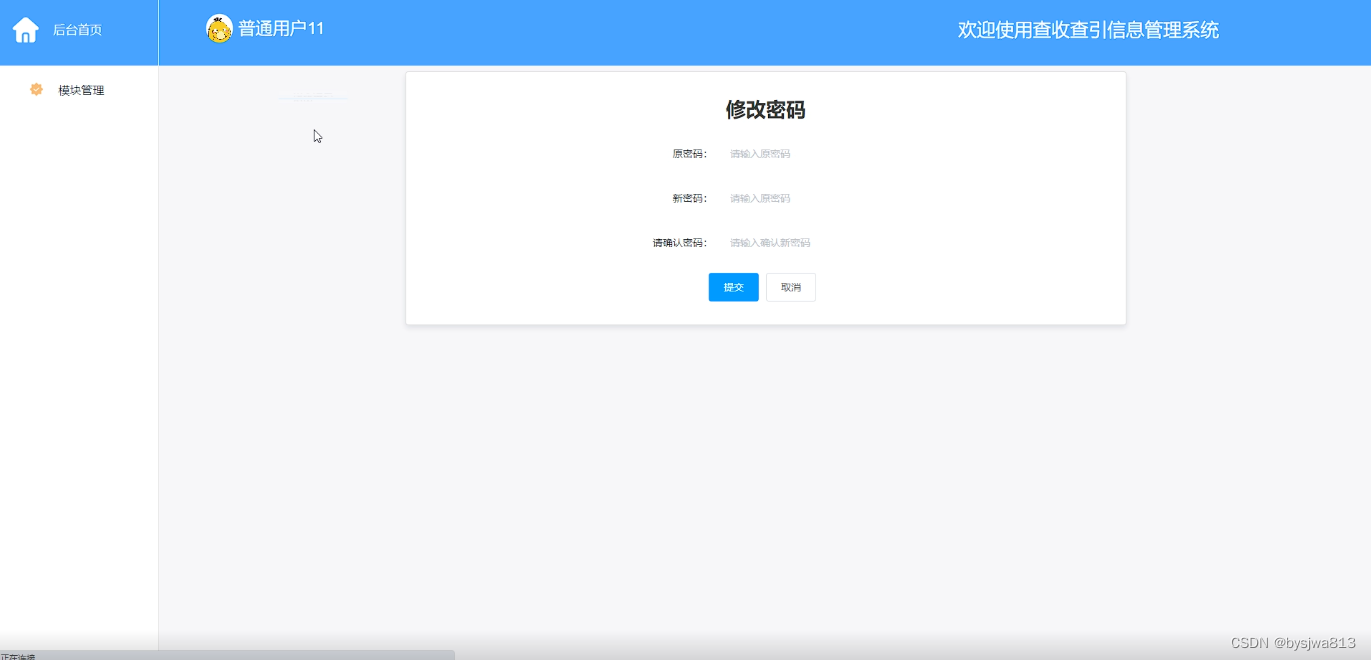Open the 模块管理 menu item
Image resolution: width=1371 pixels, height=660 pixels.
coord(81,90)
